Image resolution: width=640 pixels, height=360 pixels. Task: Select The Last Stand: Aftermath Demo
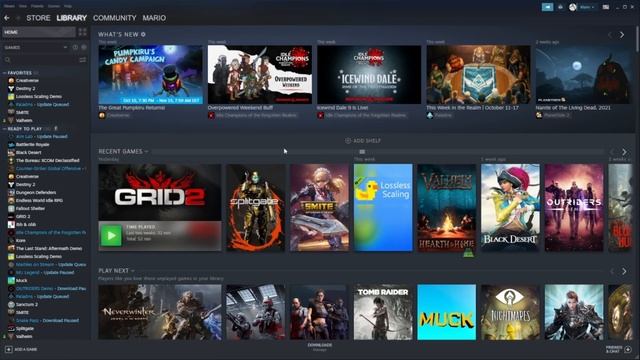click(49, 248)
